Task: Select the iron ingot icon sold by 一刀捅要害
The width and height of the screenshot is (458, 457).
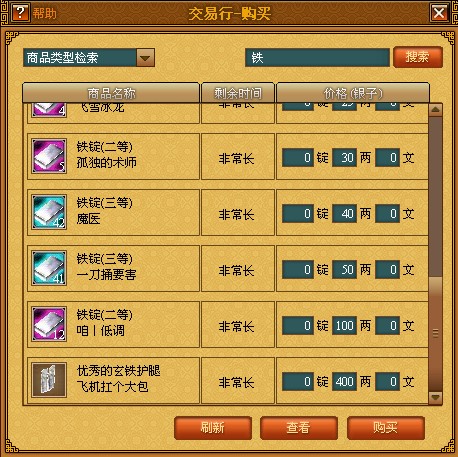Action: pos(49,268)
